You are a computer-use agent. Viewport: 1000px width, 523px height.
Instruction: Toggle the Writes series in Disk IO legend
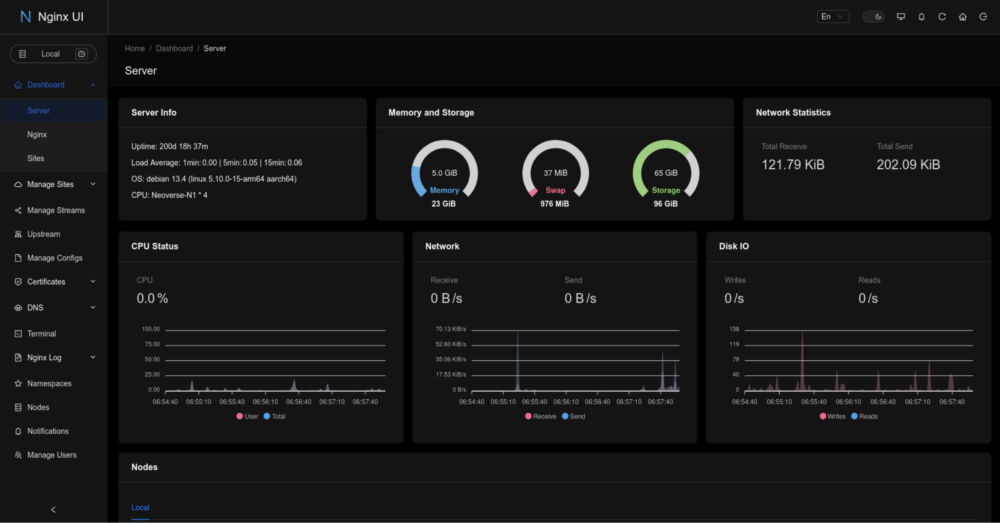point(832,416)
